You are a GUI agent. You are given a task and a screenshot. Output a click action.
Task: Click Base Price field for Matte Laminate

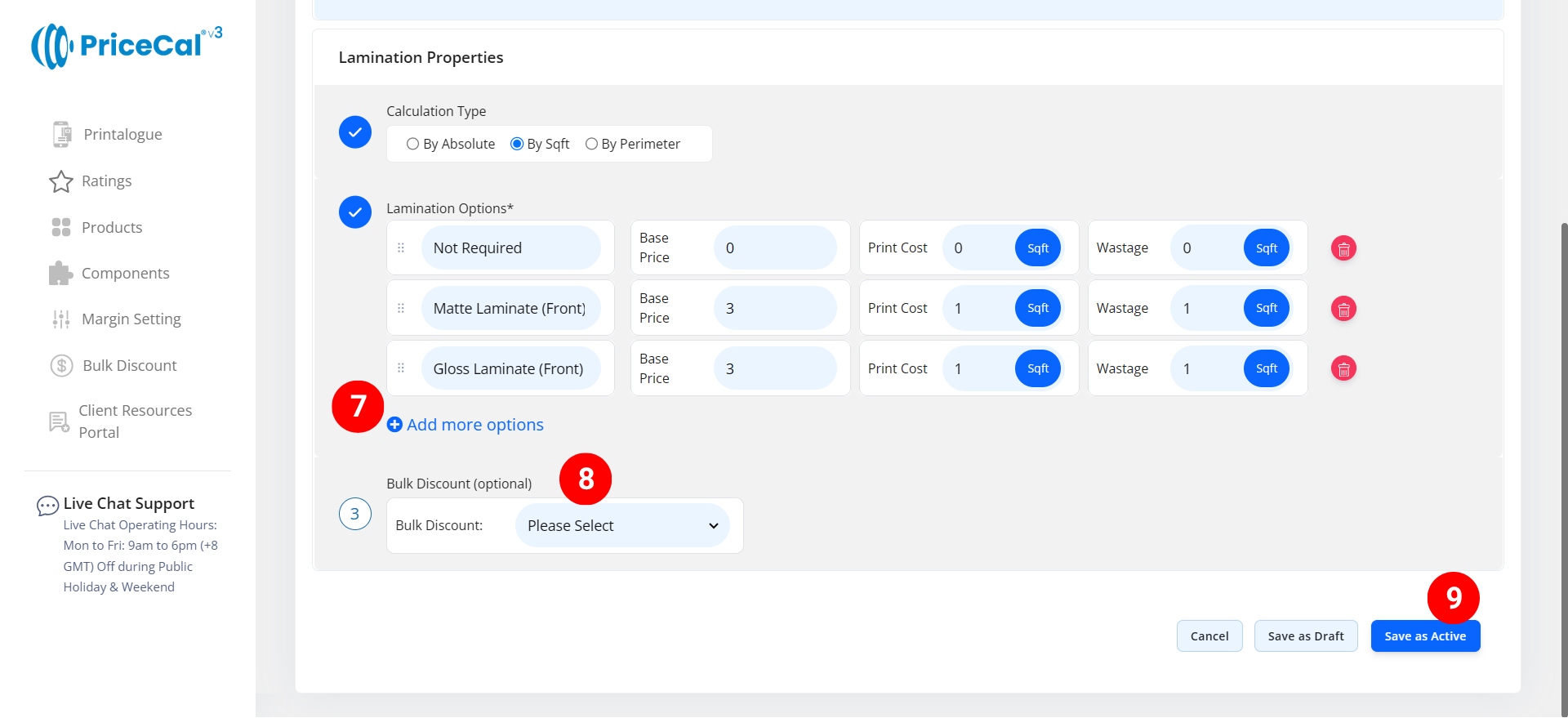774,309
